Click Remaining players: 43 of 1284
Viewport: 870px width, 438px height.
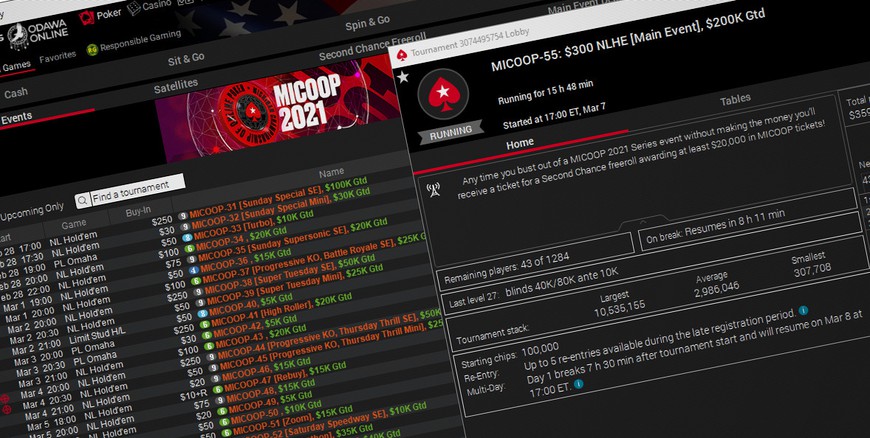coord(507,268)
